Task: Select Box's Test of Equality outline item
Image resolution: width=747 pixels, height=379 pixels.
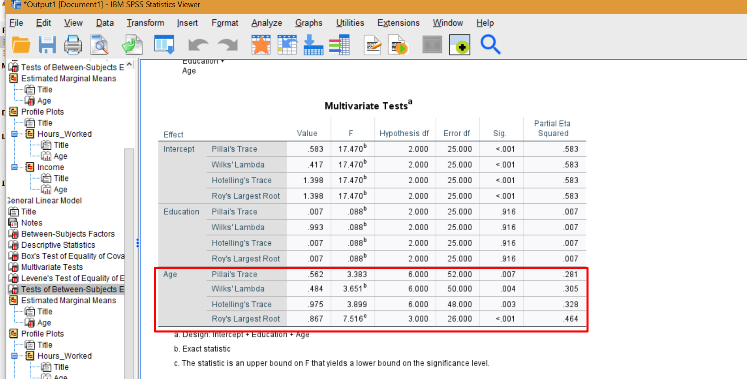Action: tap(72, 256)
